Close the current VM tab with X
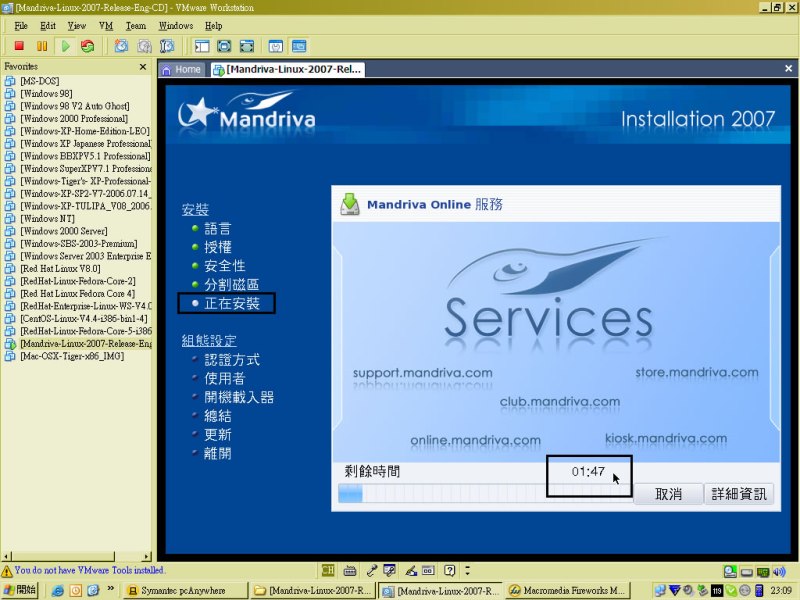Viewport: 800px width, 600px height. (788, 68)
